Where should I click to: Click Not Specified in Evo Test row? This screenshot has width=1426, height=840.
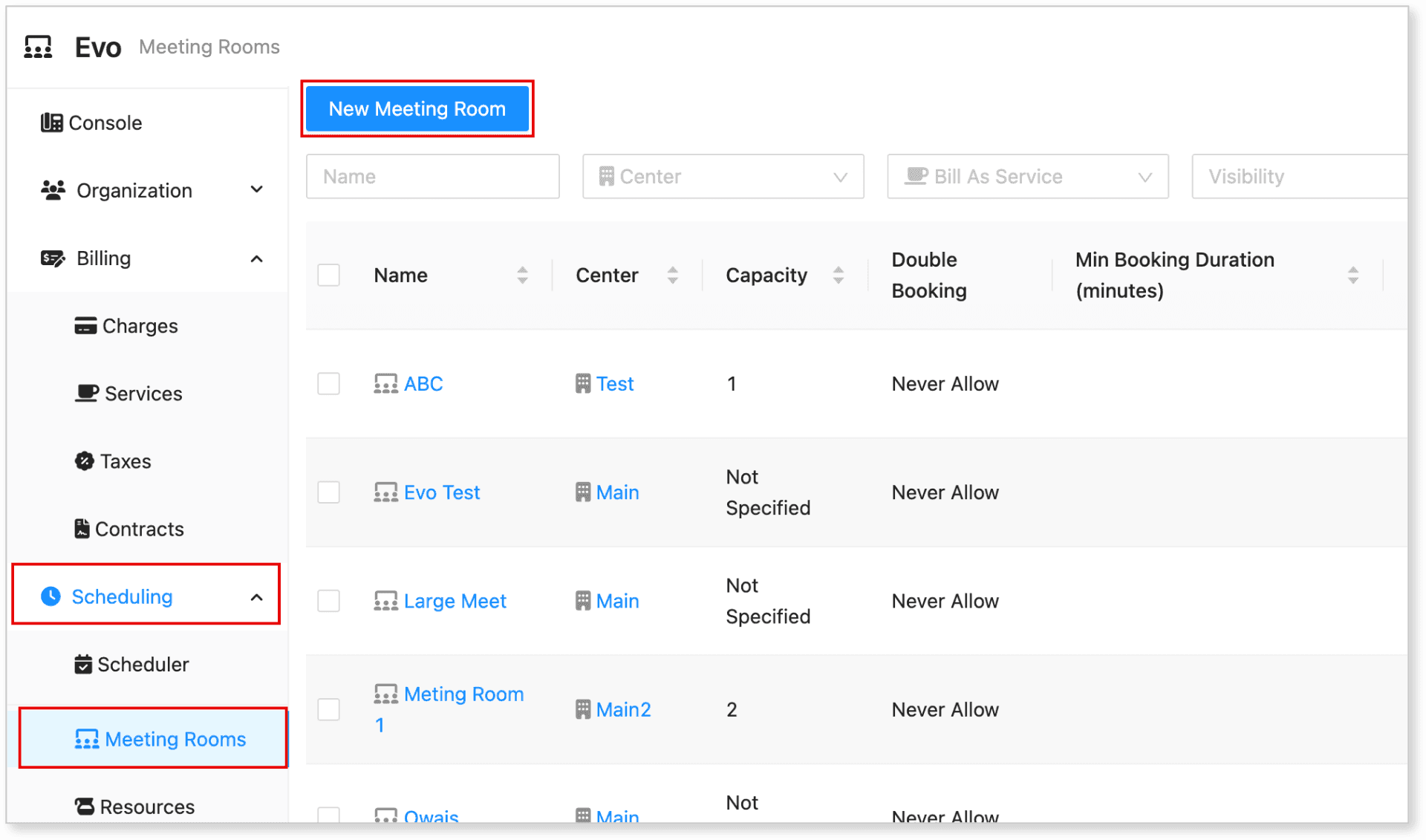tap(768, 492)
